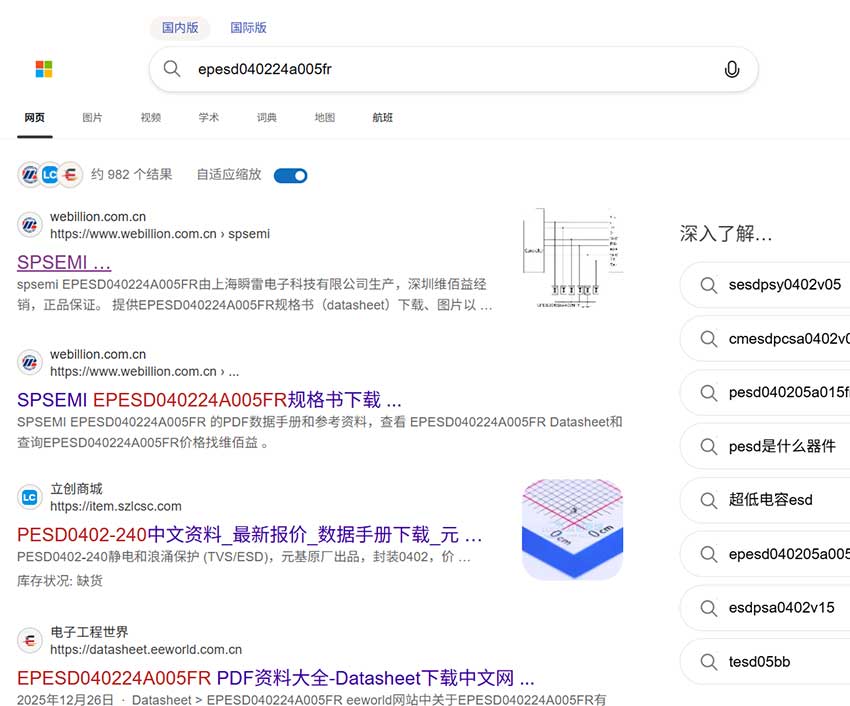850x706 pixels.
Task: Click the search magnifier icon in search box
Action: (x=172, y=69)
